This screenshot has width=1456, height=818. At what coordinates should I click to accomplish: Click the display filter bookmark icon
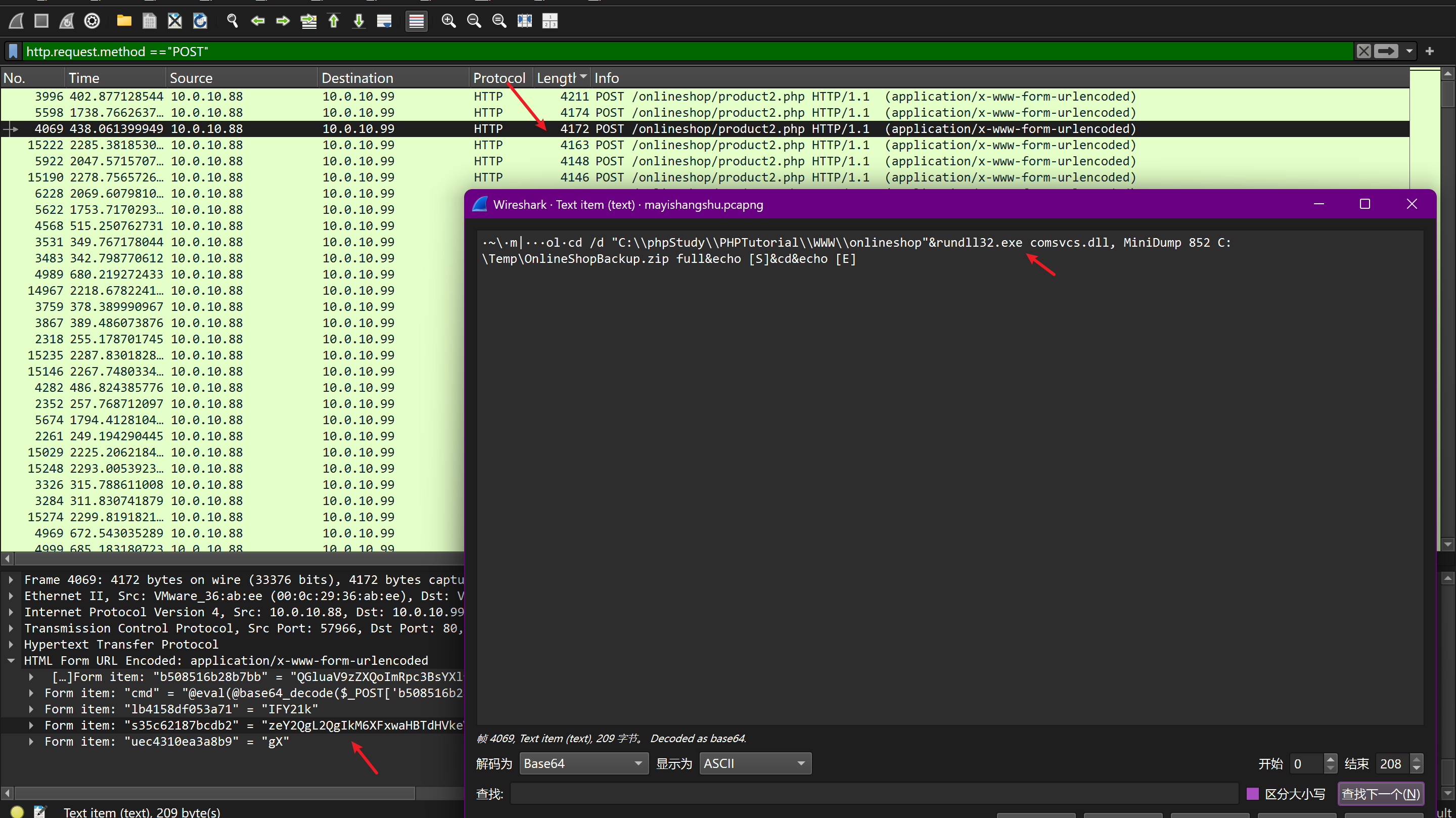click(13, 52)
